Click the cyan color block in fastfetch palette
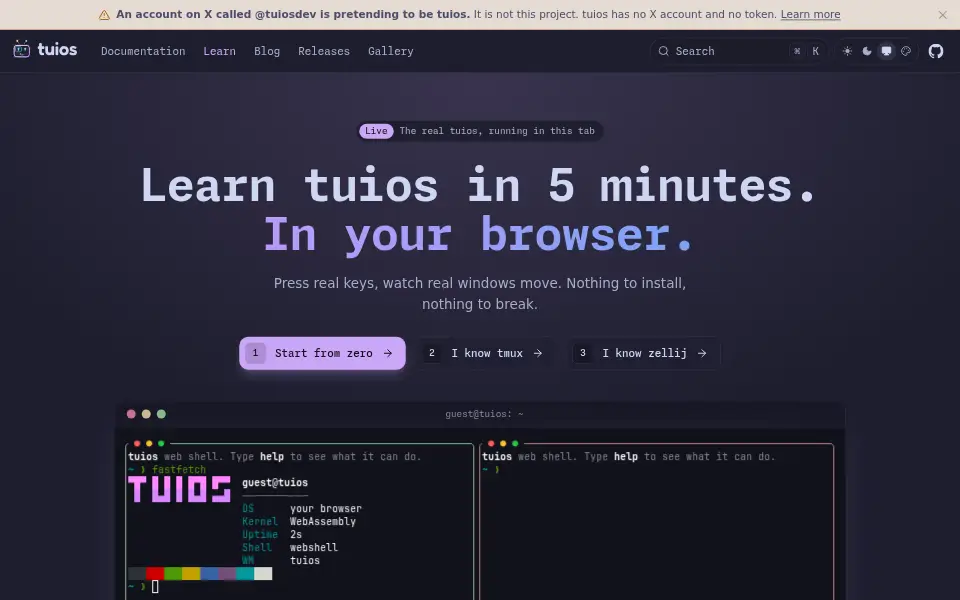The image size is (960, 600). coord(245,574)
